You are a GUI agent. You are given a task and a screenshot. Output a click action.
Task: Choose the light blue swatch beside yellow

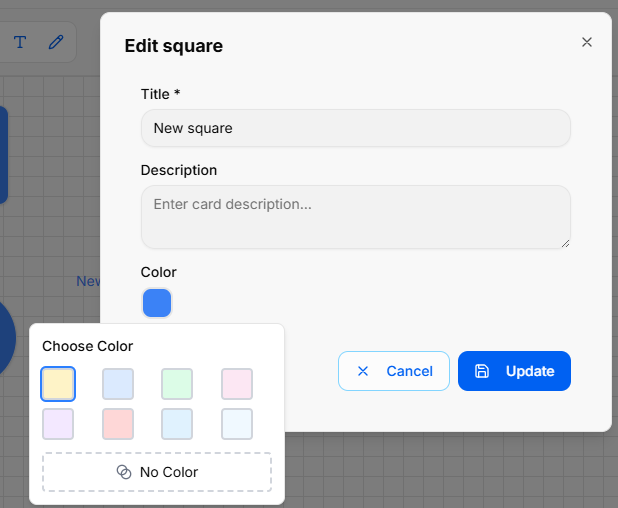coord(118,384)
